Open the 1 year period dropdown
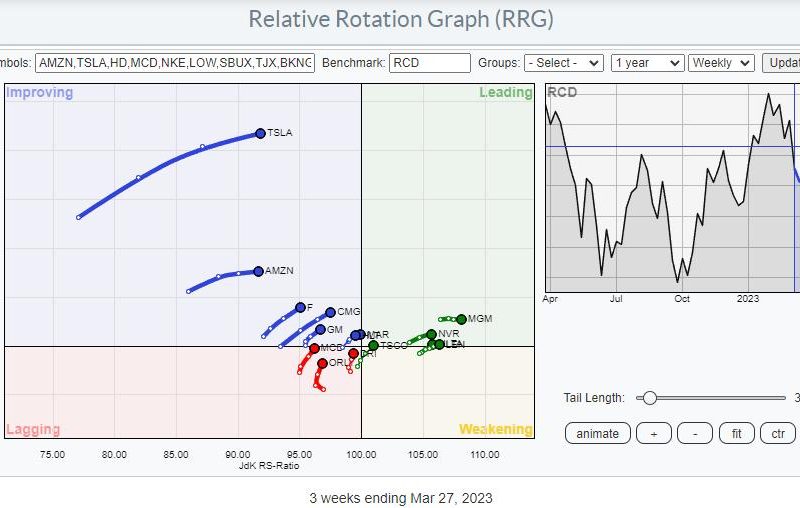The width and height of the screenshot is (800, 508). click(x=647, y=63)
